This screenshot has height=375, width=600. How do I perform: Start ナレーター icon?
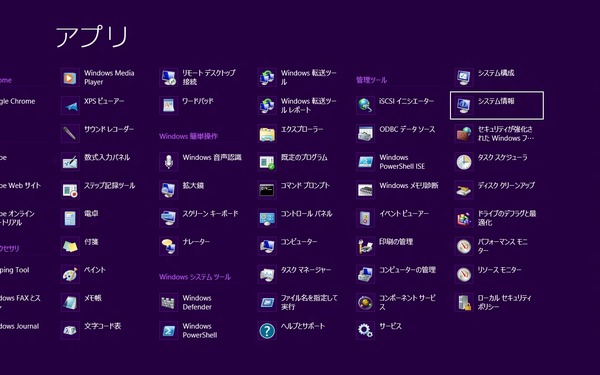click(x=168, y=246)
